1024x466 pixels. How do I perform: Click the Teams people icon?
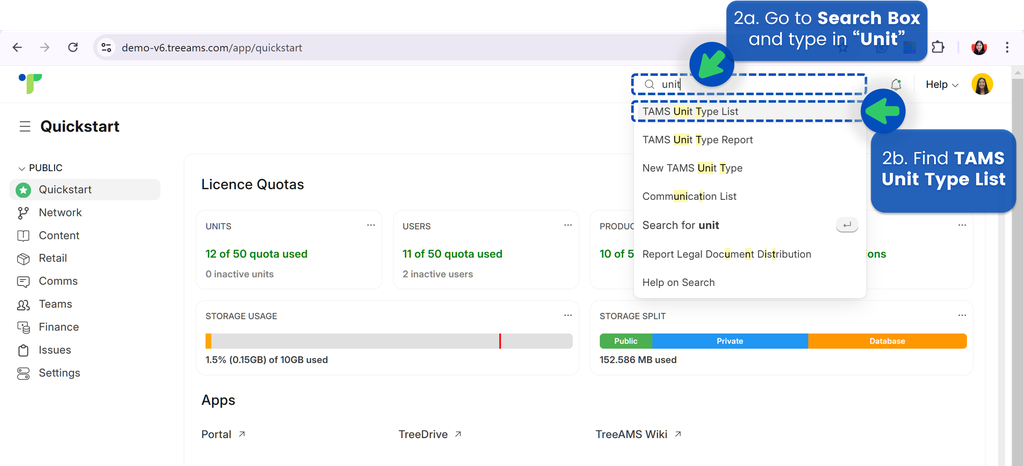pyautogui.click(x=24, y=304)
